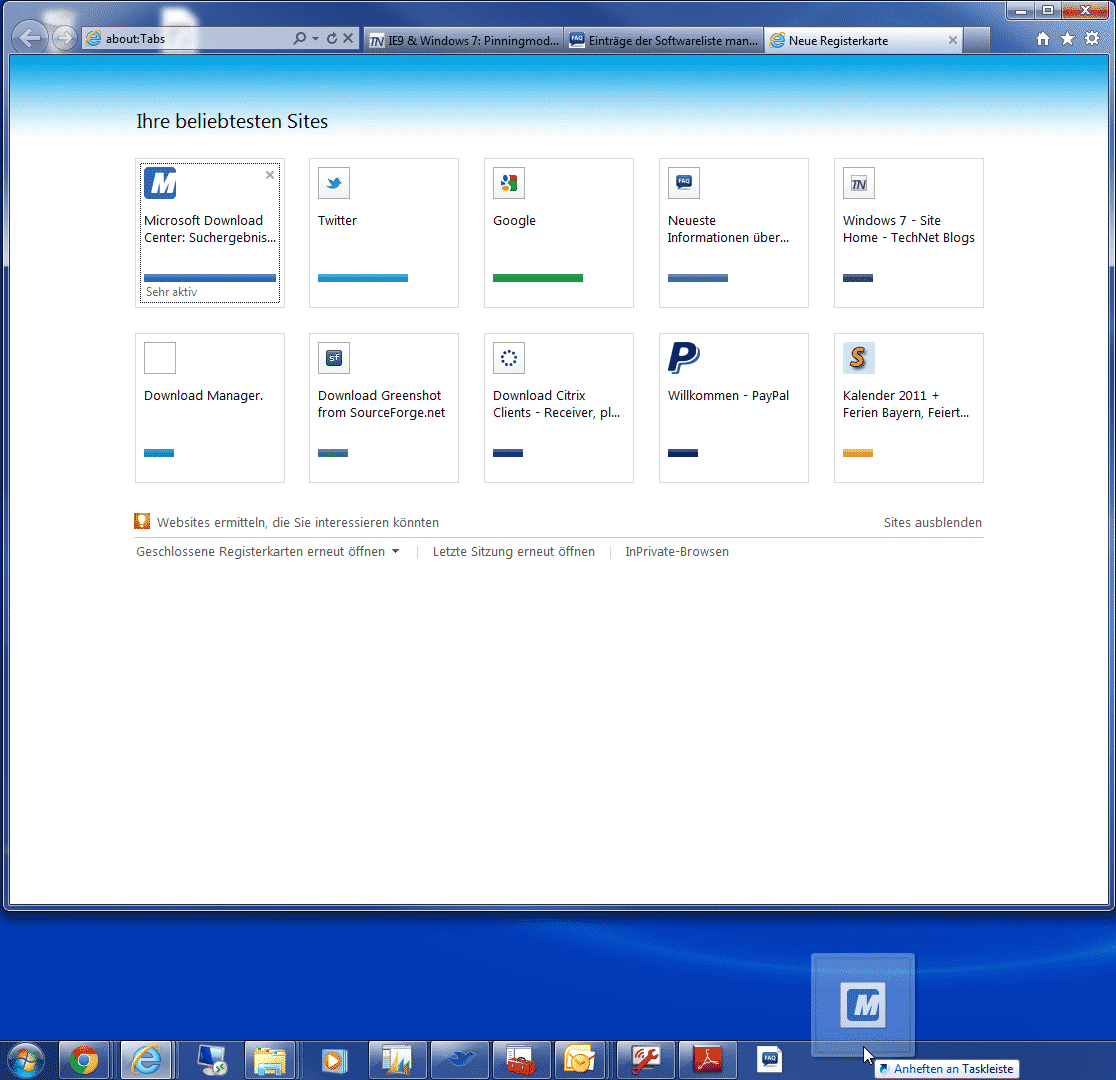Open the Windows Start orb
The width and height of the screenshot is (1116, 1080).
26,1061
